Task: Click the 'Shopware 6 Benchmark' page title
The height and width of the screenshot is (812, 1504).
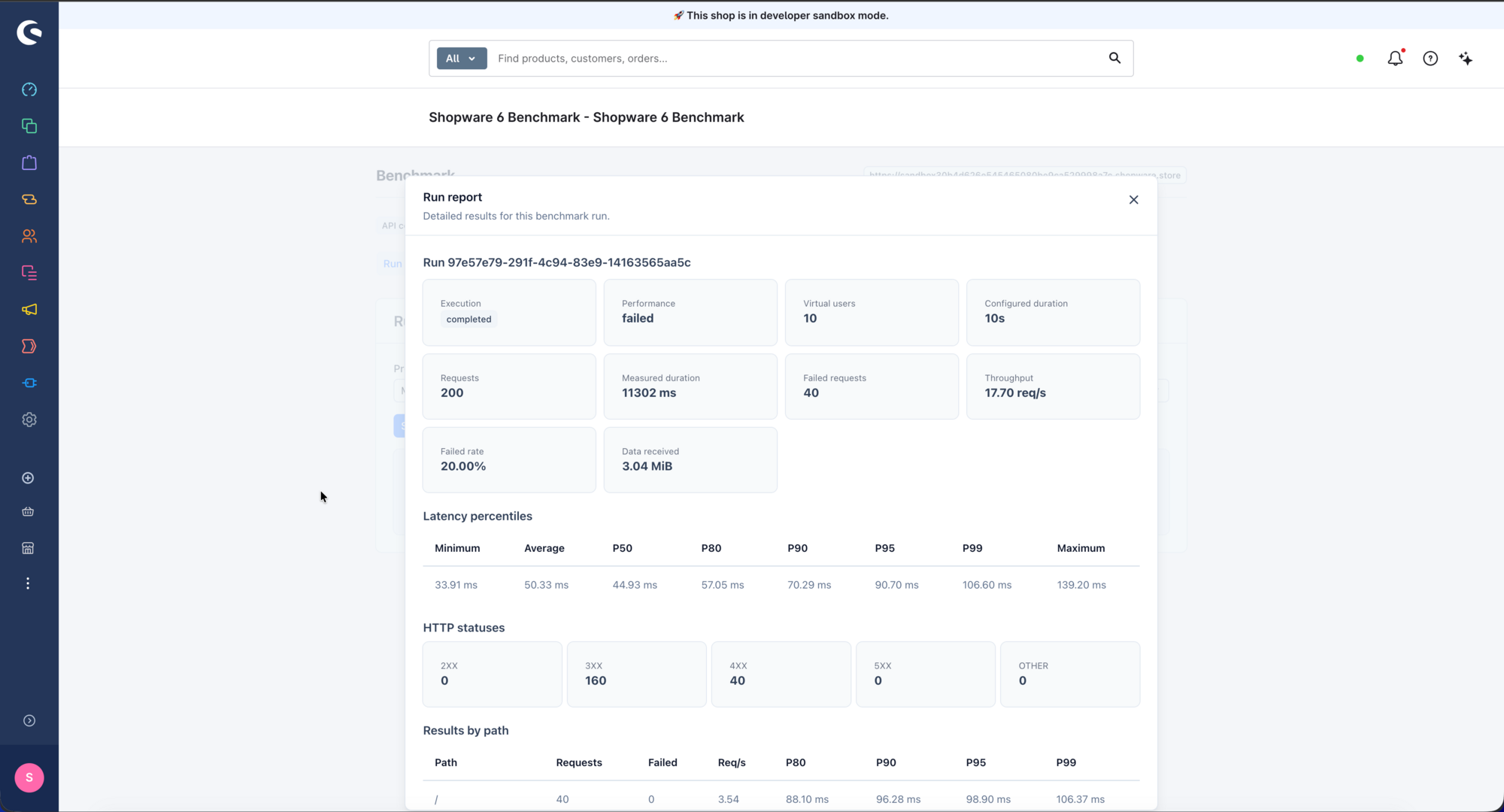Action: 587,117
